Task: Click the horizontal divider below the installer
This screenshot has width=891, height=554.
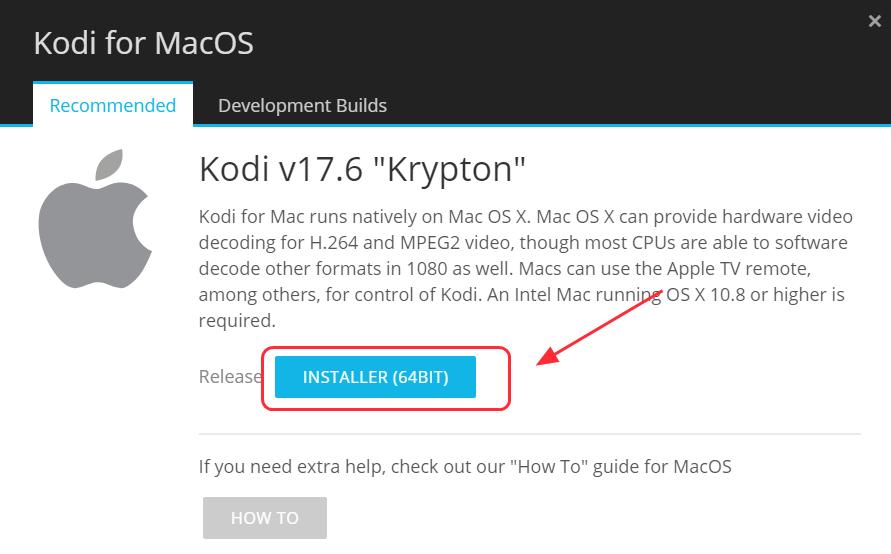Action: pyautogui.click(x=530, y=434)
